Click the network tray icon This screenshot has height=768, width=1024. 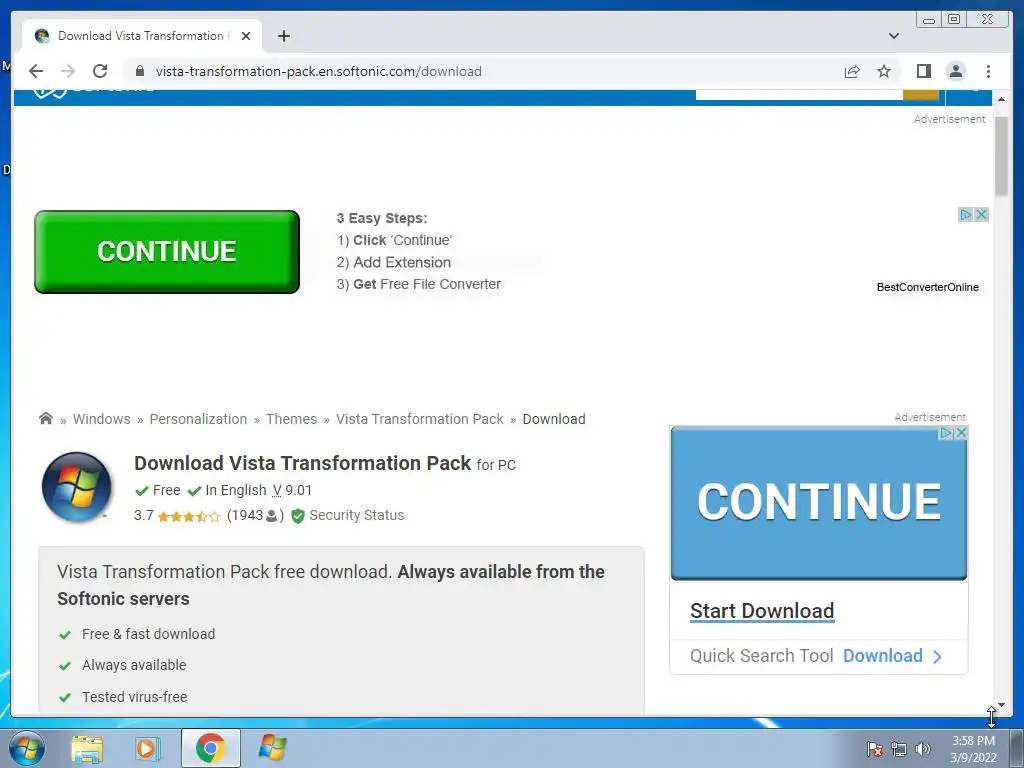(x=899, y=749)
